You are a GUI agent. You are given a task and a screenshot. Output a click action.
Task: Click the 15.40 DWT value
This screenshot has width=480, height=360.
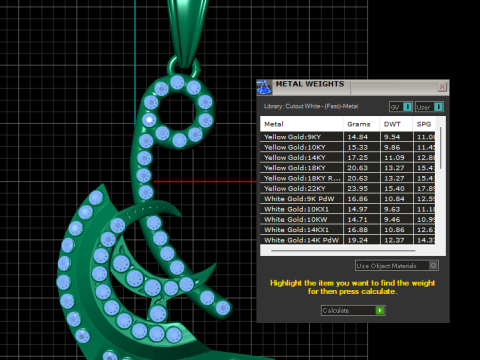pyautogui.click(x=394, y=188)
